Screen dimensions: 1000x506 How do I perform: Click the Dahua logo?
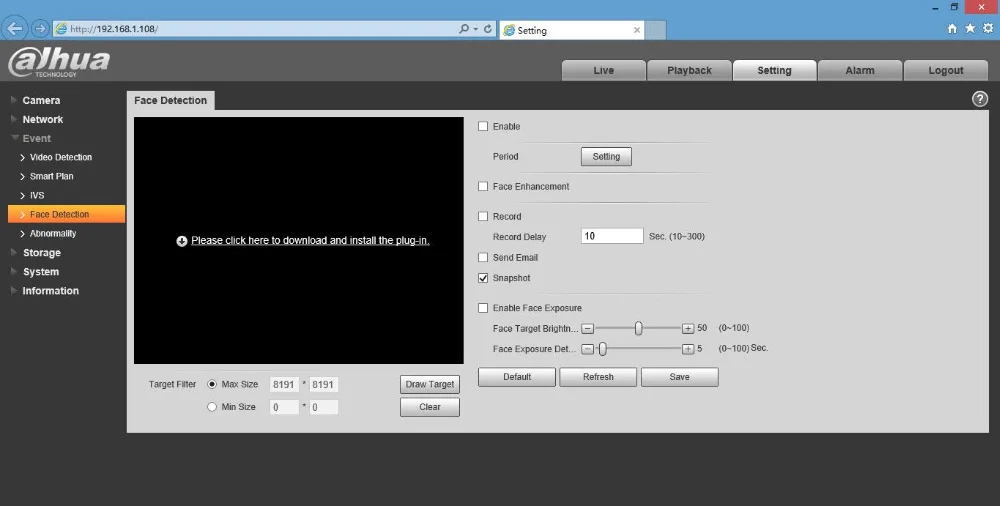click(59, 62)
